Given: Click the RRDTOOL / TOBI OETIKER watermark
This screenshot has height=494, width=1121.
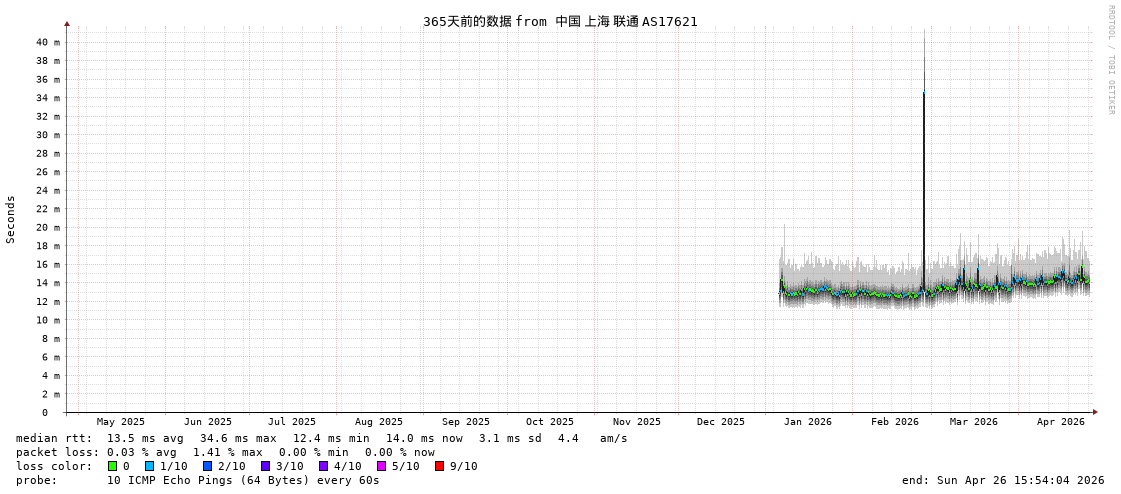Looking at the screenshot, I should point(1110,60).
